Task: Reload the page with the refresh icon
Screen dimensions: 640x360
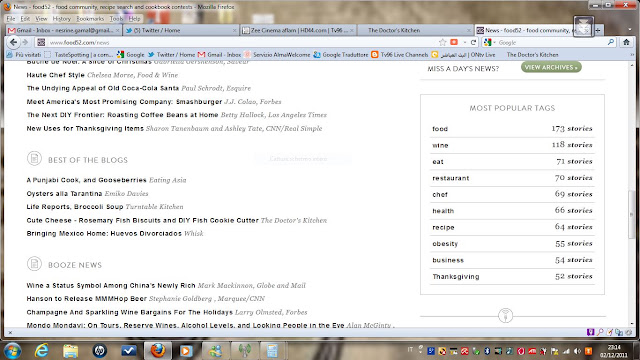Action: [473, 42]
